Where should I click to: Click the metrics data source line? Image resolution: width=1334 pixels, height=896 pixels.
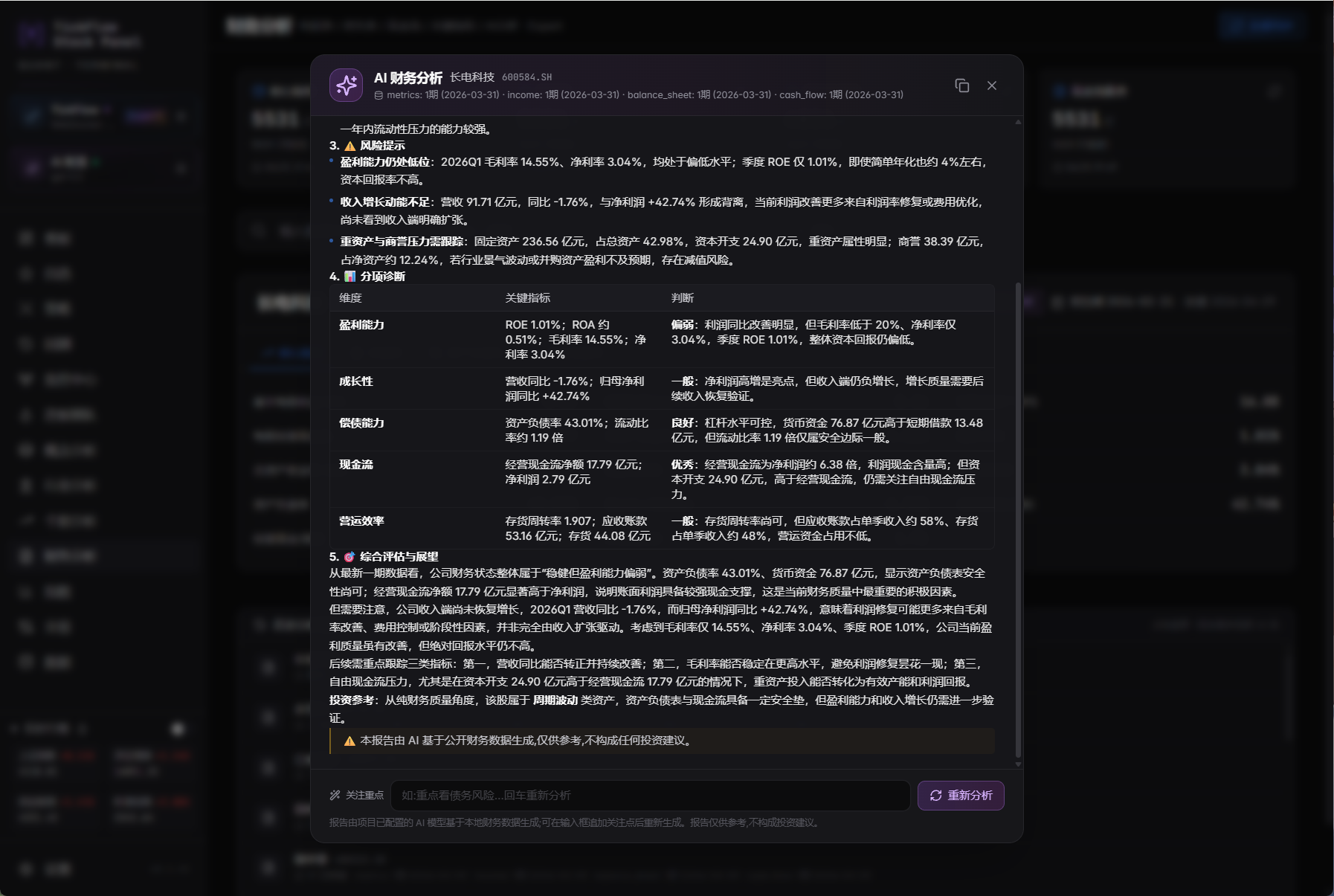pyautogui.click(x=639, y=95)
